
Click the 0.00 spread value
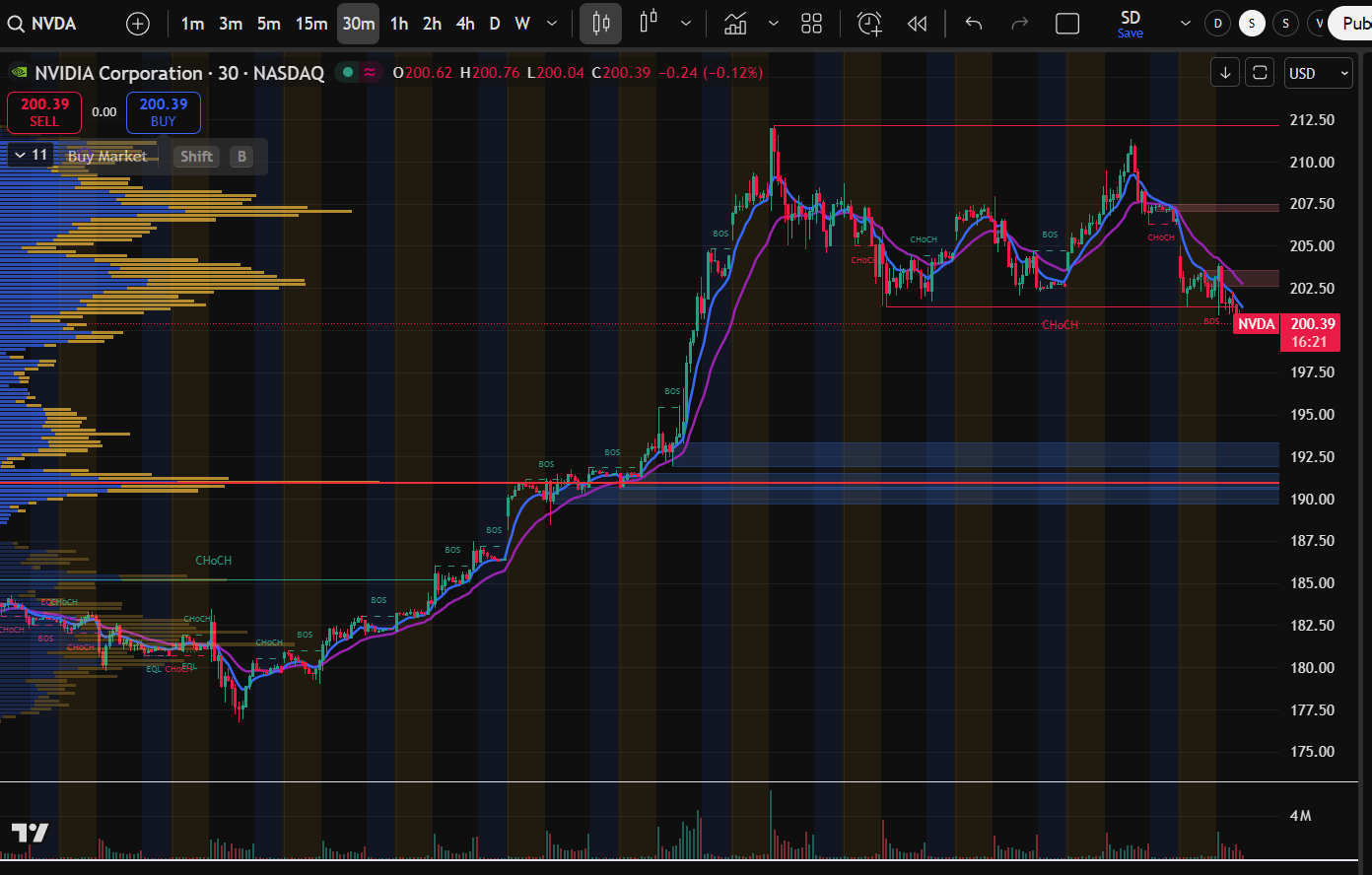(x=104, y=112)
